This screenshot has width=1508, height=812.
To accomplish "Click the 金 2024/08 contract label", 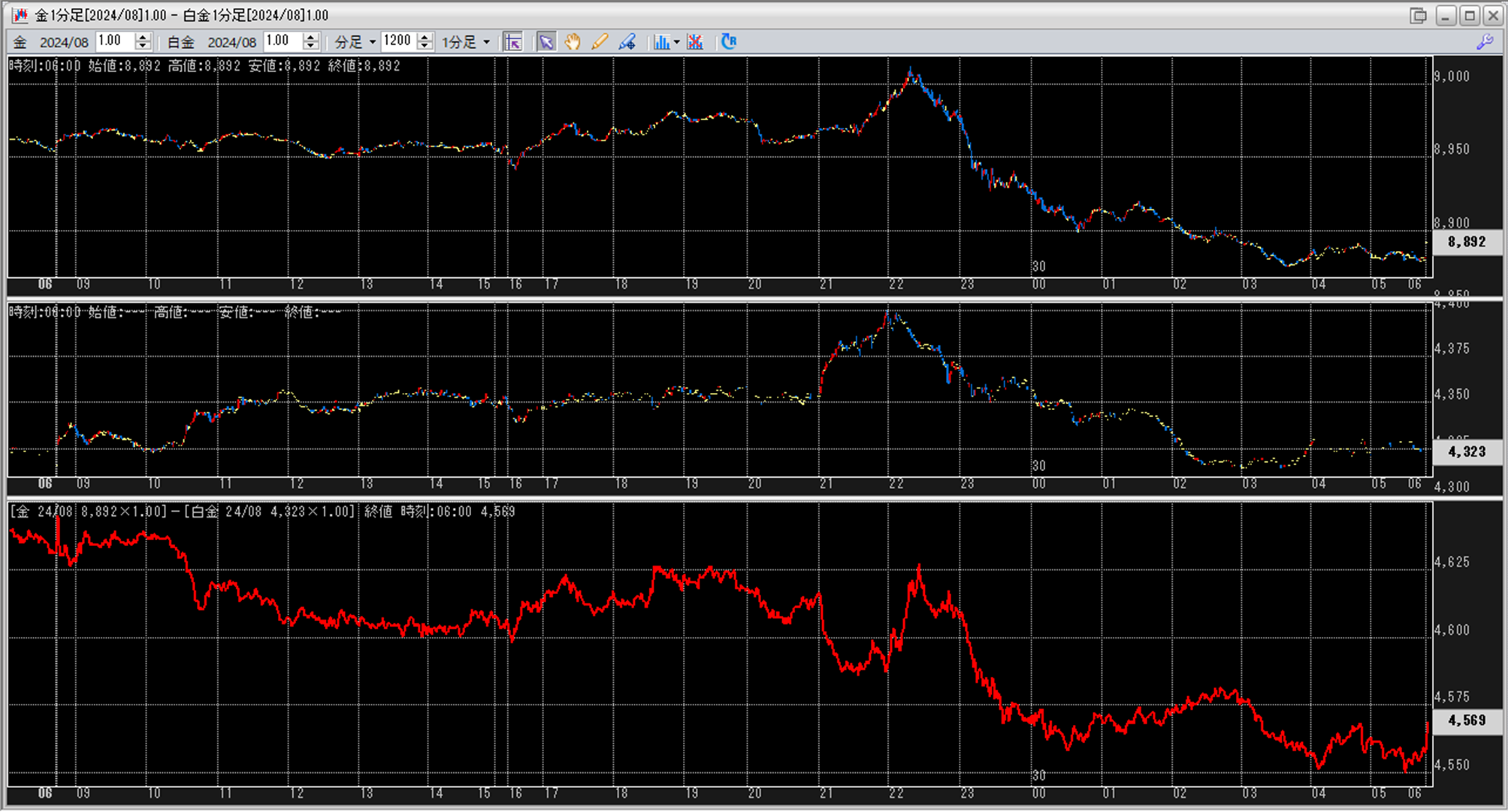I will [51, 43].
